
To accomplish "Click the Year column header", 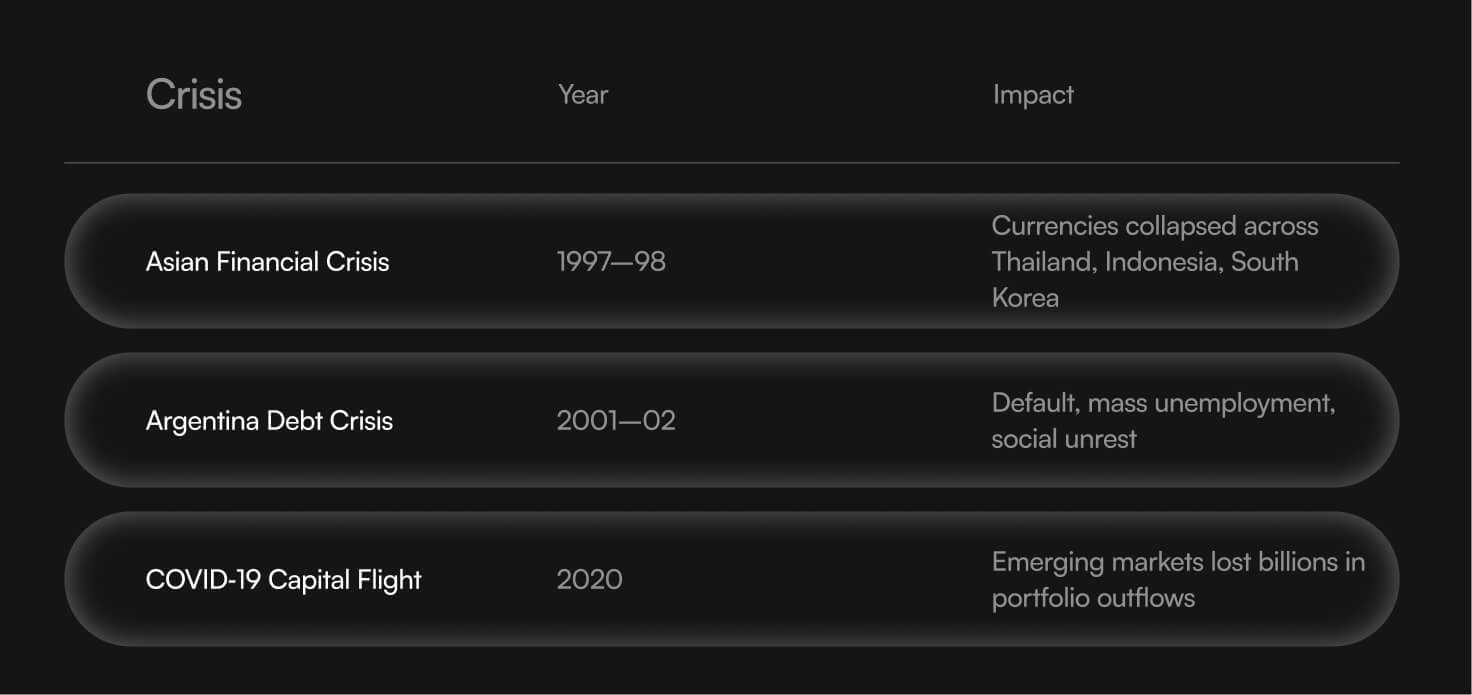I will click(583, 95).
